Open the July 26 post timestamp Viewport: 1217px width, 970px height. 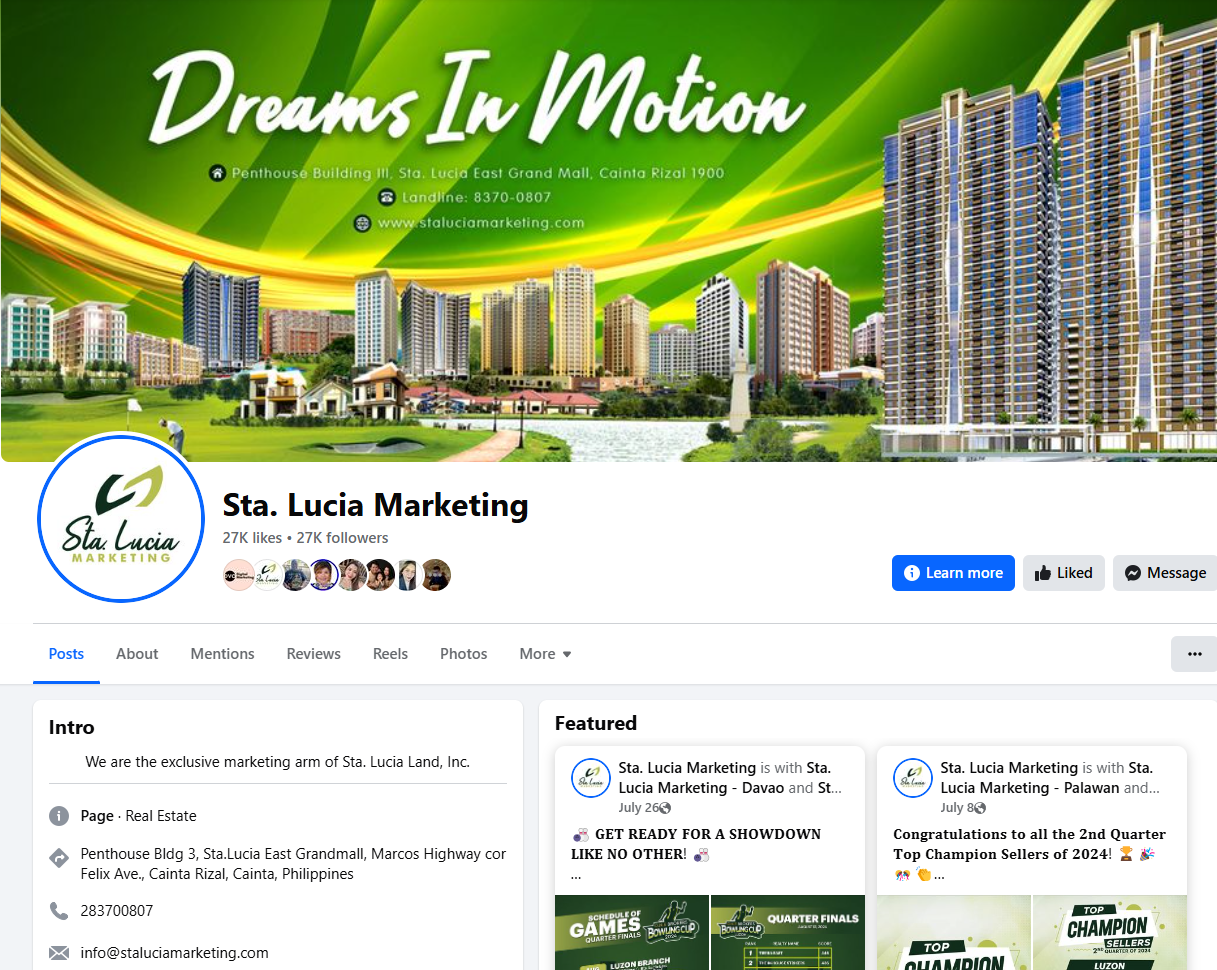(638, 808)
